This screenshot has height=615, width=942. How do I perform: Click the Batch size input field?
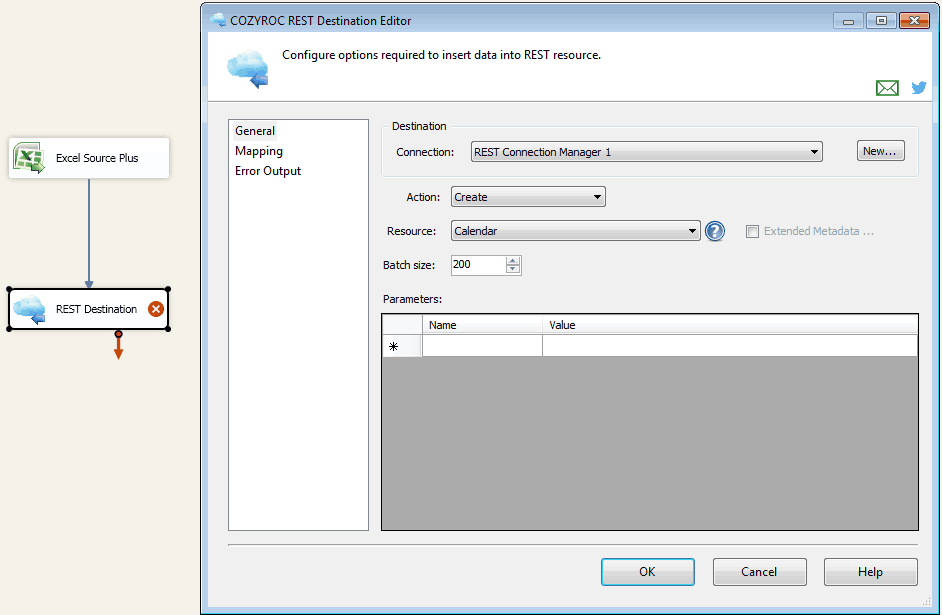pyautogui.click(x=478, y=265)
